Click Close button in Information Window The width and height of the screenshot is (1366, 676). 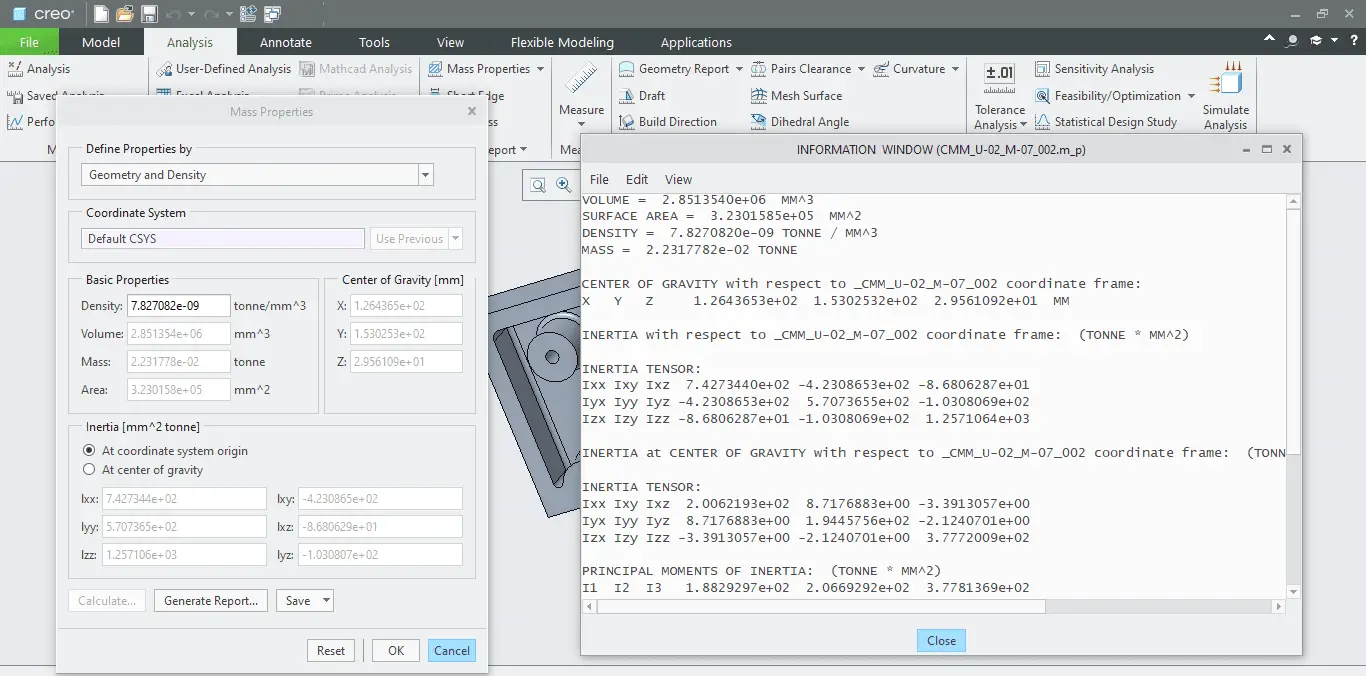click(x=941, y=641)
